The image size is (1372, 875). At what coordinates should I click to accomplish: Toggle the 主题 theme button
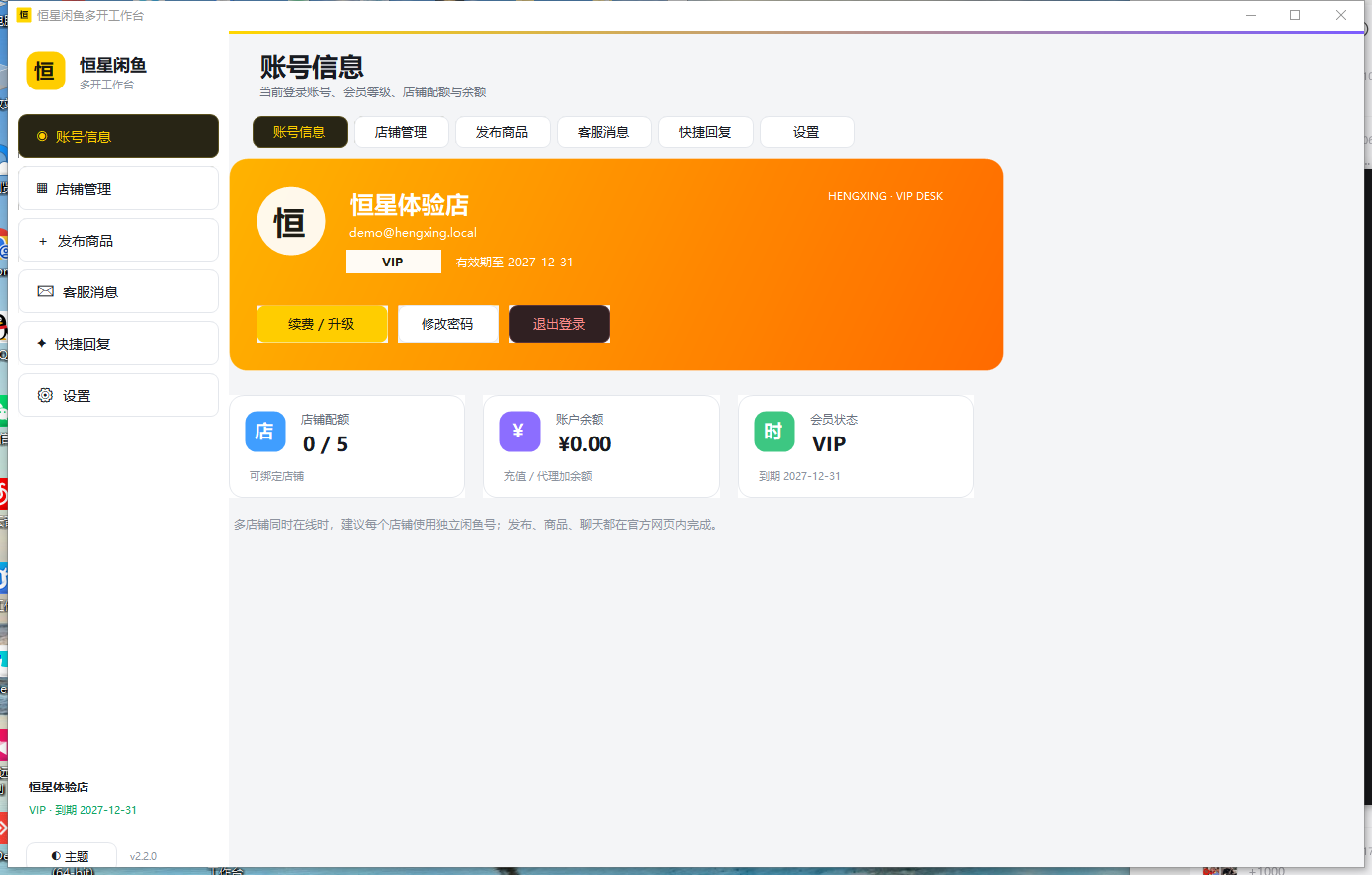[72, 856]
